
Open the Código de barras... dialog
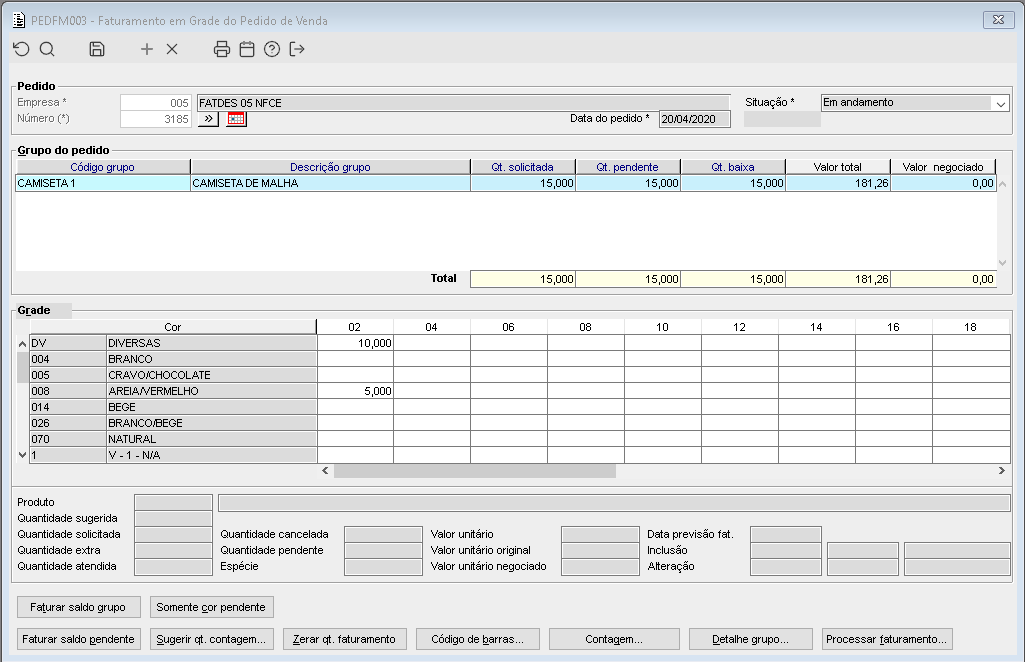[478, 639]
